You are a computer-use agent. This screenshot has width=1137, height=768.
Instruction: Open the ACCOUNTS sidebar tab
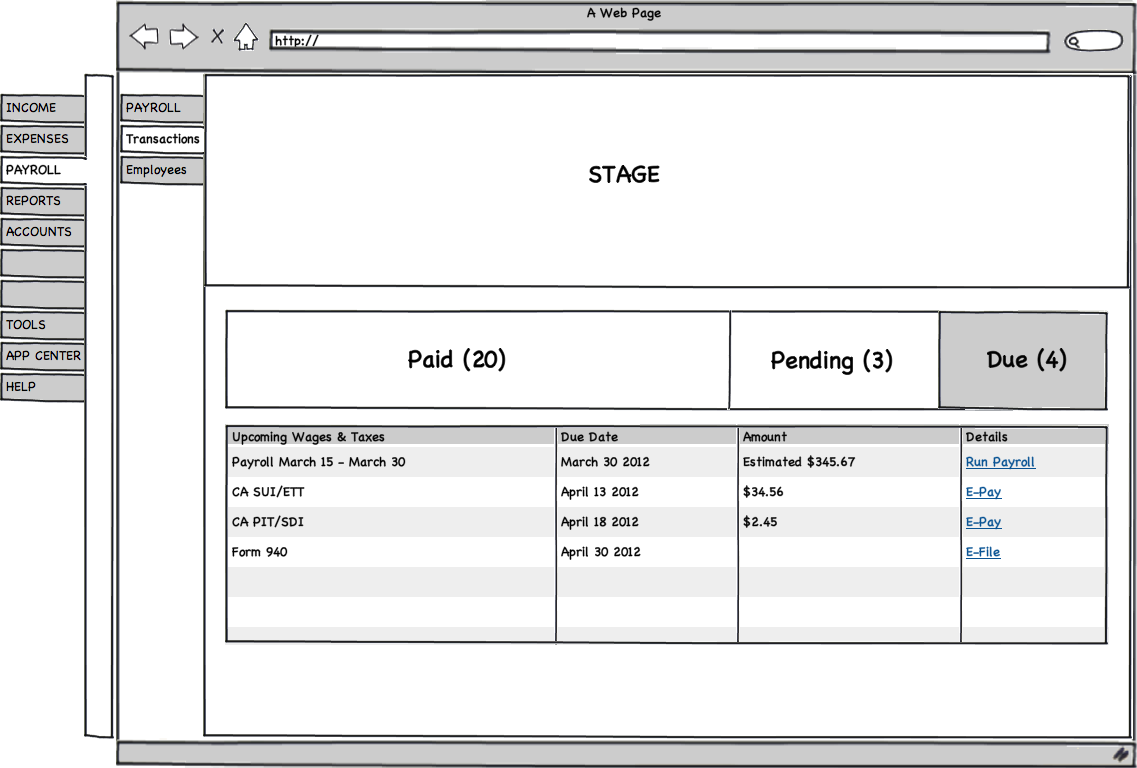43,232
